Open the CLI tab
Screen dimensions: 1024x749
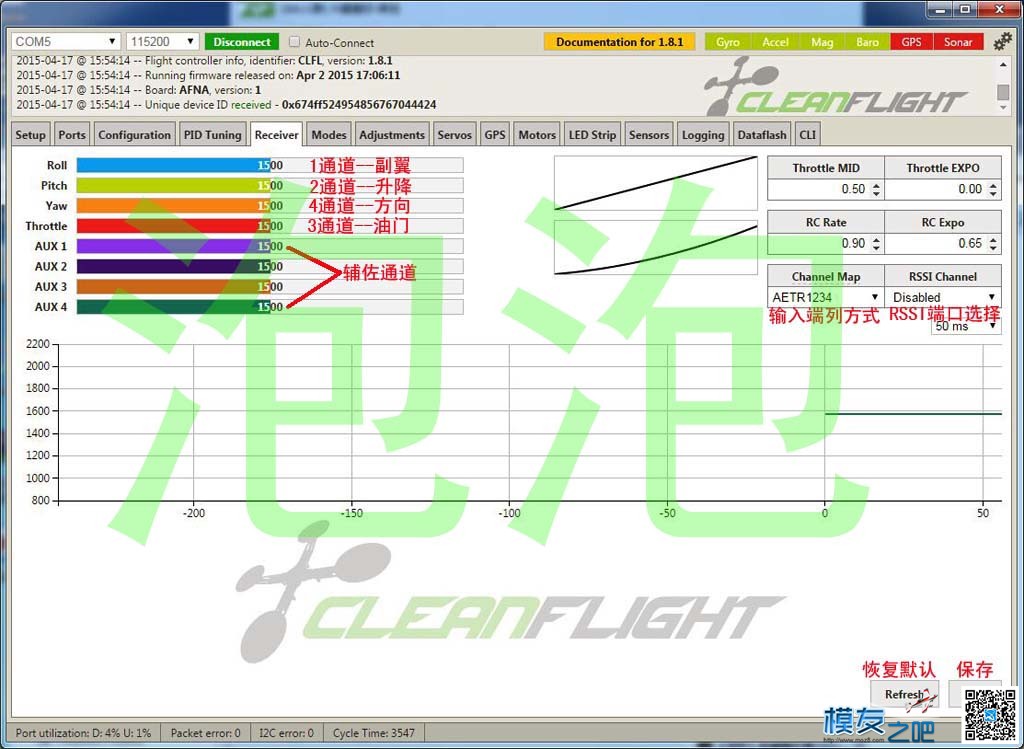[x=808, y=135]
